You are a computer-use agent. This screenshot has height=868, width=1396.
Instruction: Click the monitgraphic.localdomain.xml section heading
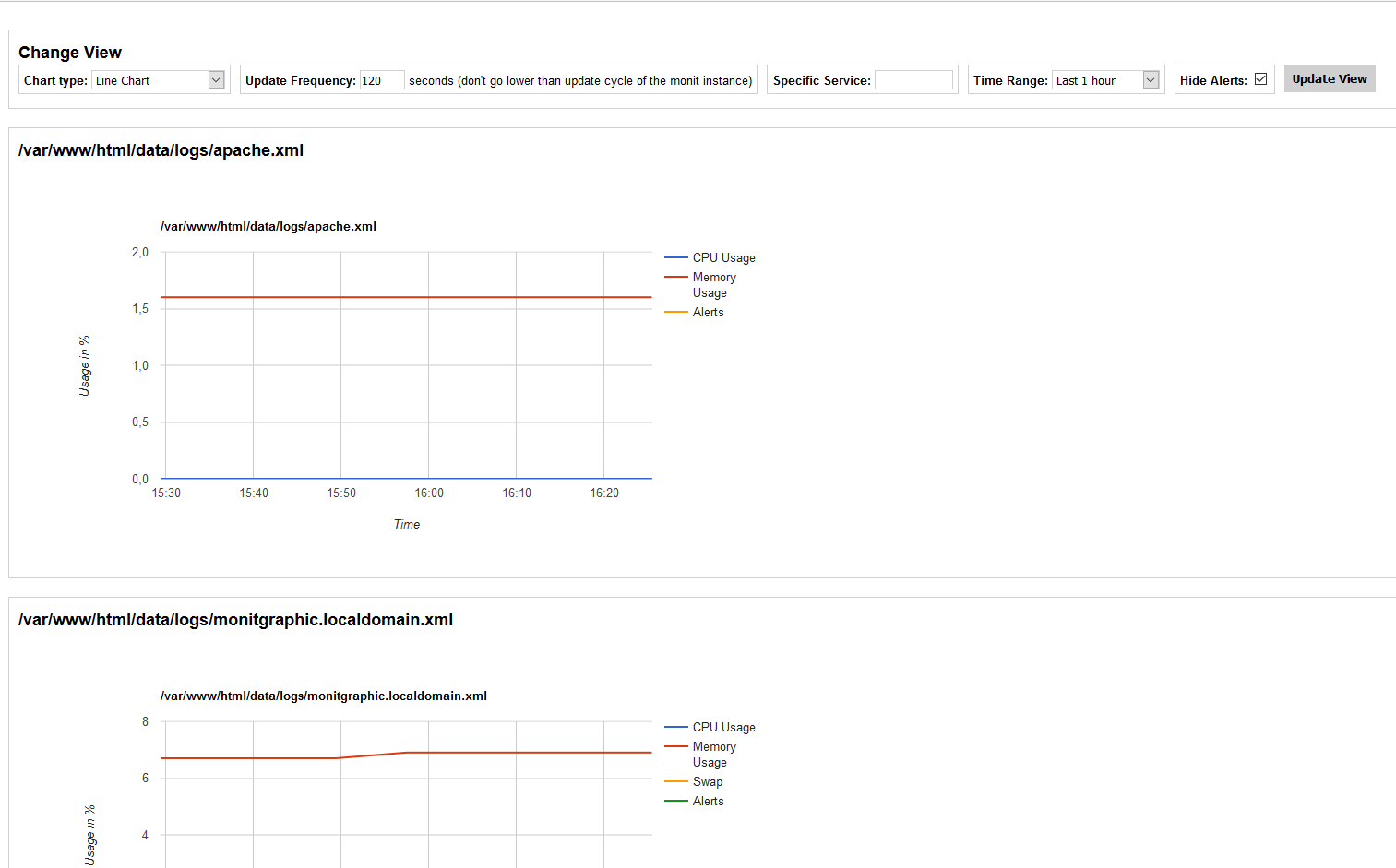pos(235,620)
